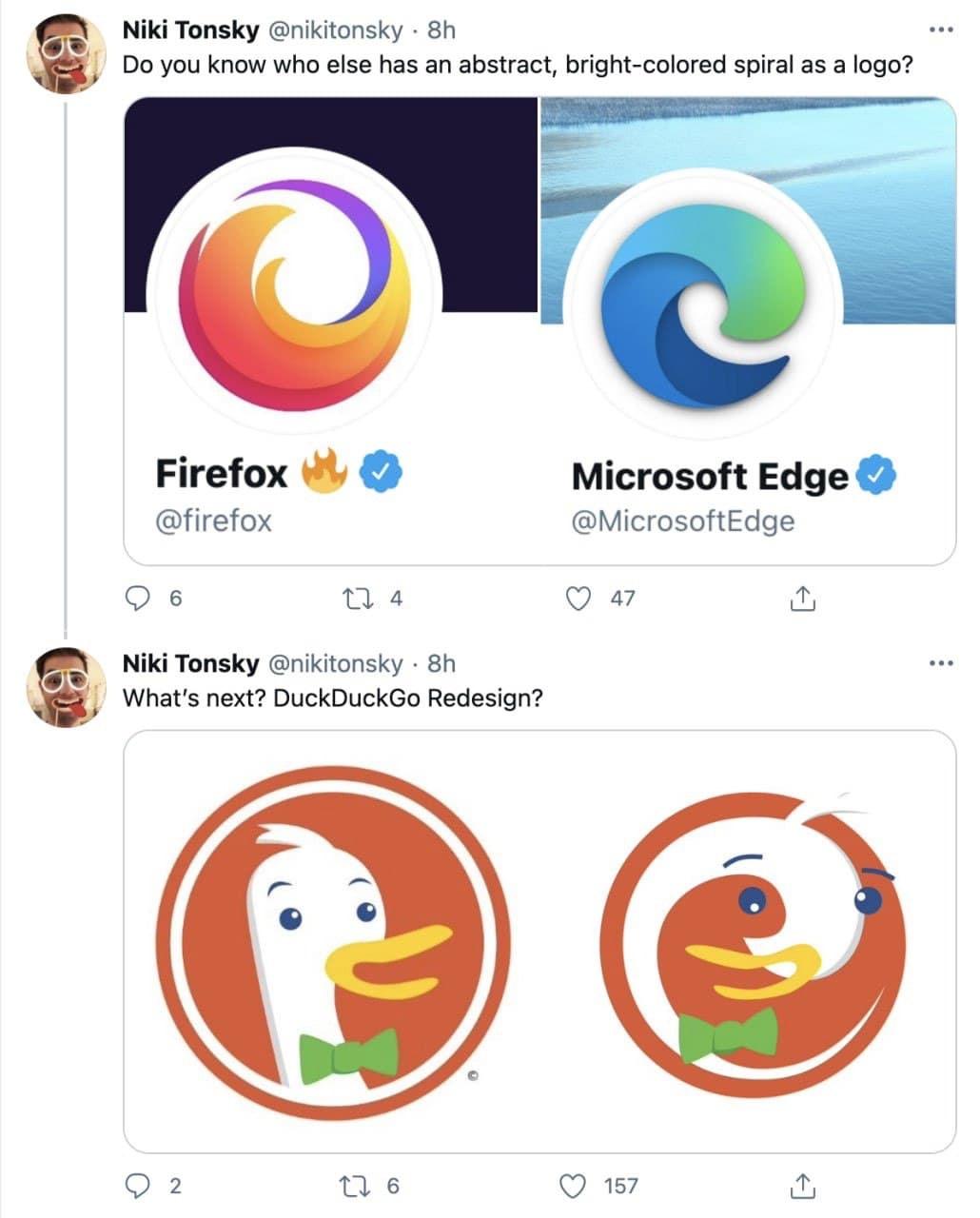This screenshot has width=980, height=1218.
Task: Click the @MicrosoftEdge handle
Action: tap(685, 521)
